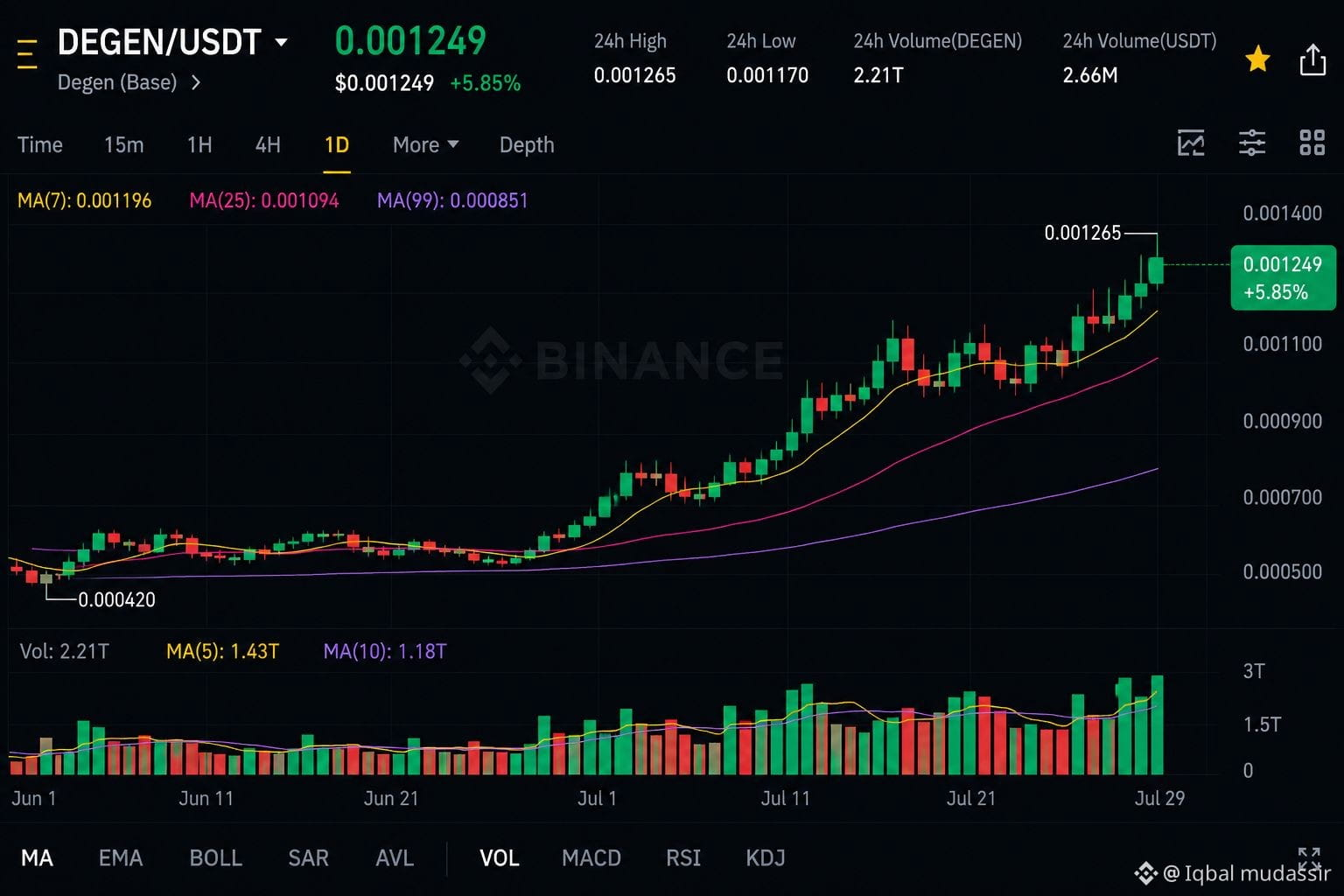The width and height of the screenshot is (1344, 896).
Task: Select the 1H timeframe
Action: click(199, 144)
